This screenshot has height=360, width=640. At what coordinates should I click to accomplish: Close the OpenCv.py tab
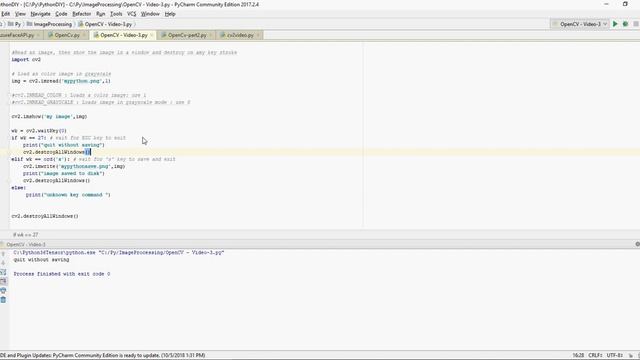(84, 36)
